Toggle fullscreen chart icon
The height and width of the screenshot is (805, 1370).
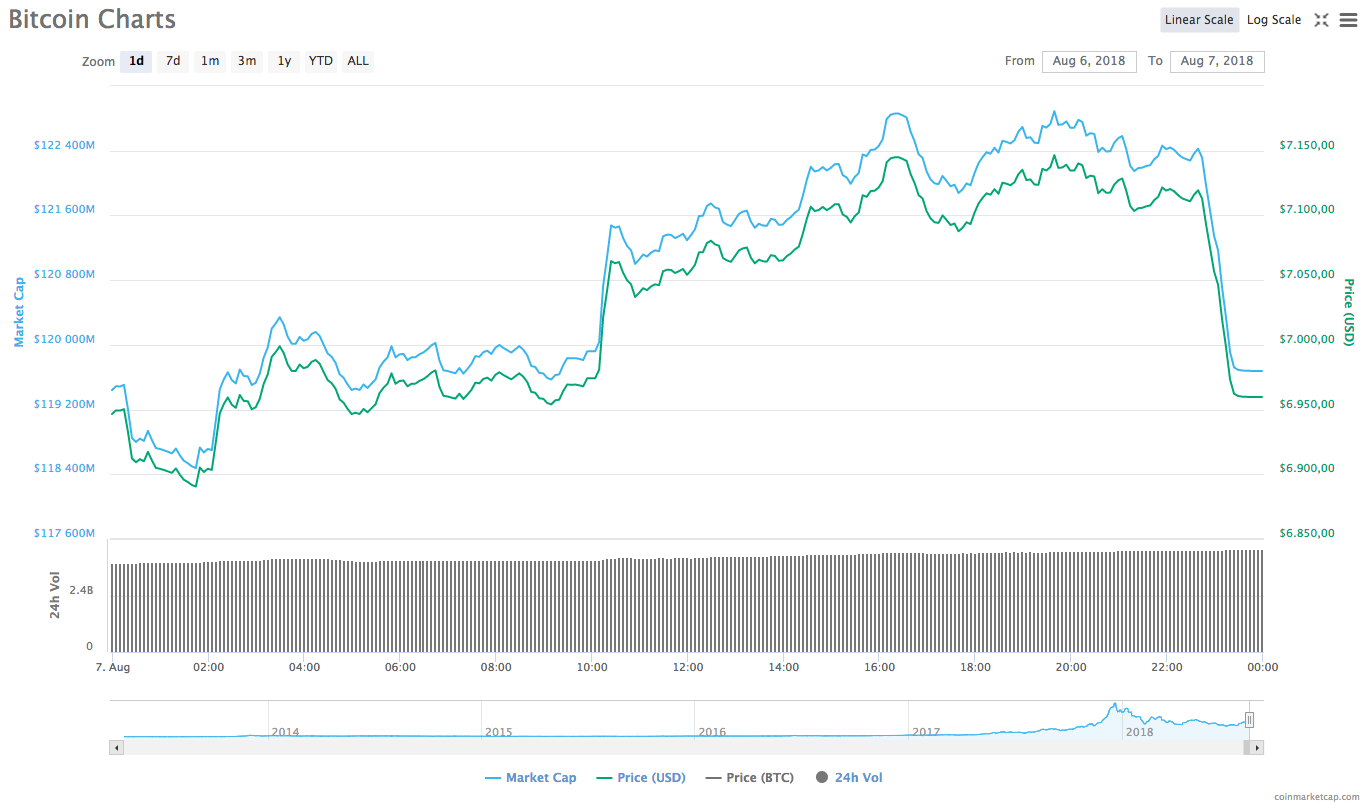click(1321, 20)
